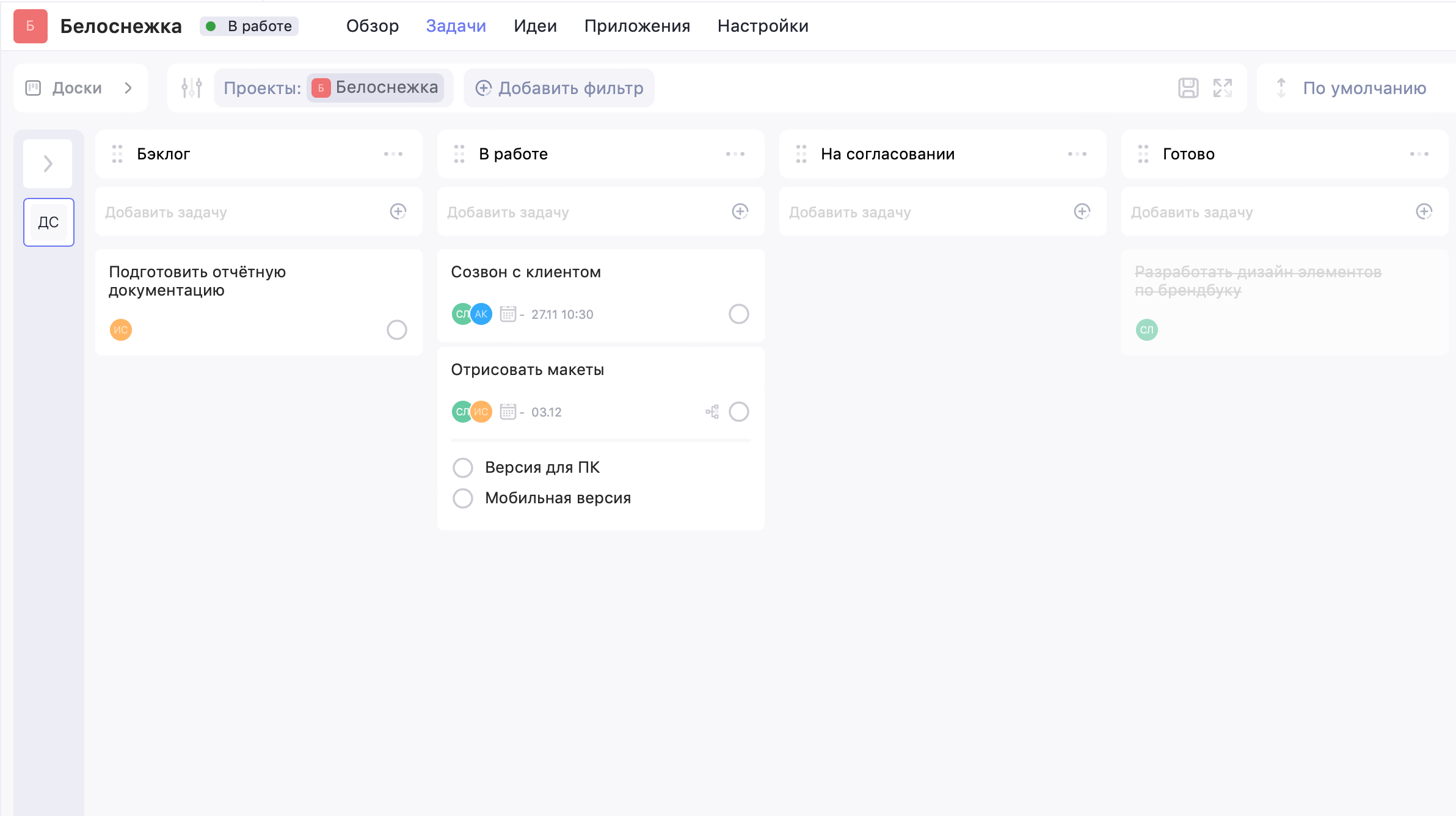Complete the Мобильная версия subtask
1456x816 pixels.
463,498
